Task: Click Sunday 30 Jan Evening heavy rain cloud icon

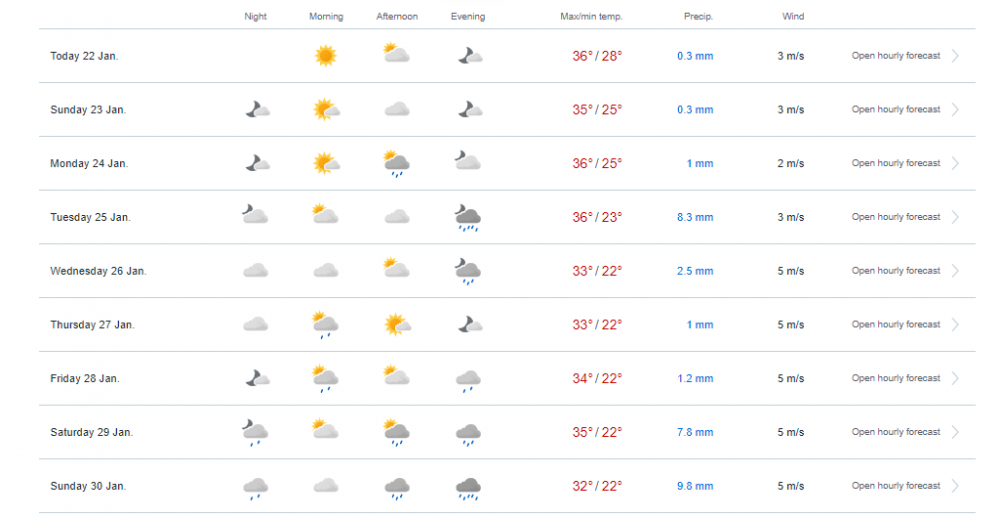Action: [x=468, y=488]
